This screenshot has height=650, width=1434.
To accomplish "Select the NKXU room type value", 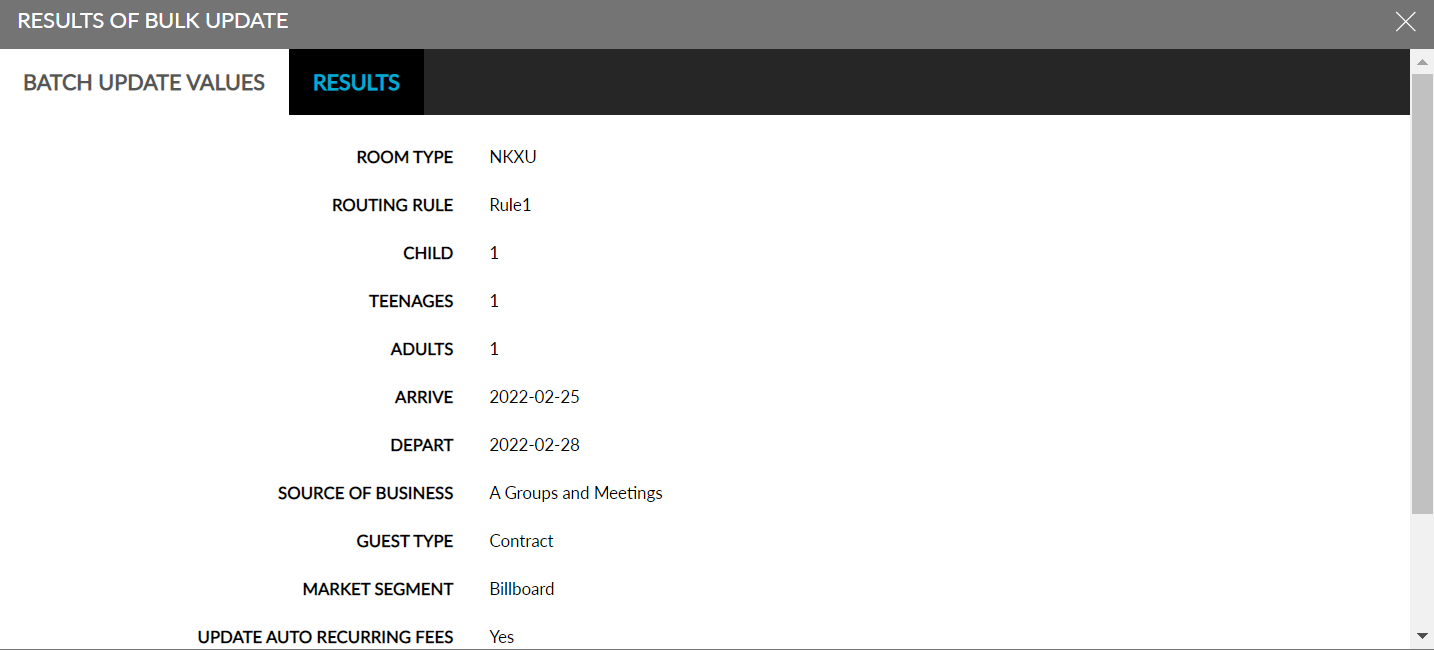I will 511,157.
